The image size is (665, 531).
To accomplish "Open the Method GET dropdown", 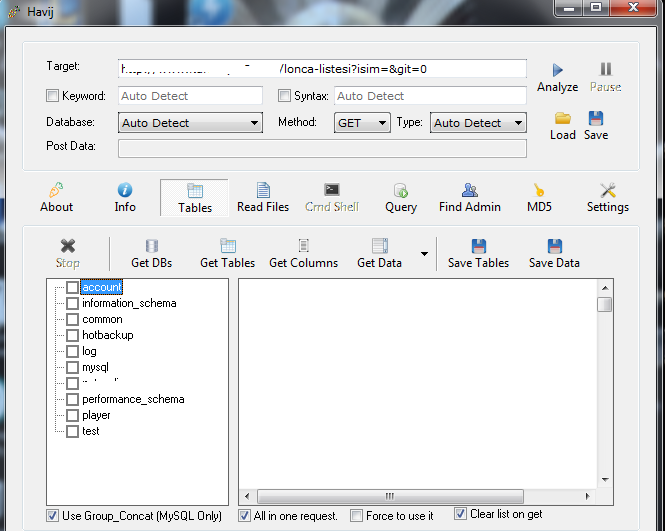I will 362,123.
